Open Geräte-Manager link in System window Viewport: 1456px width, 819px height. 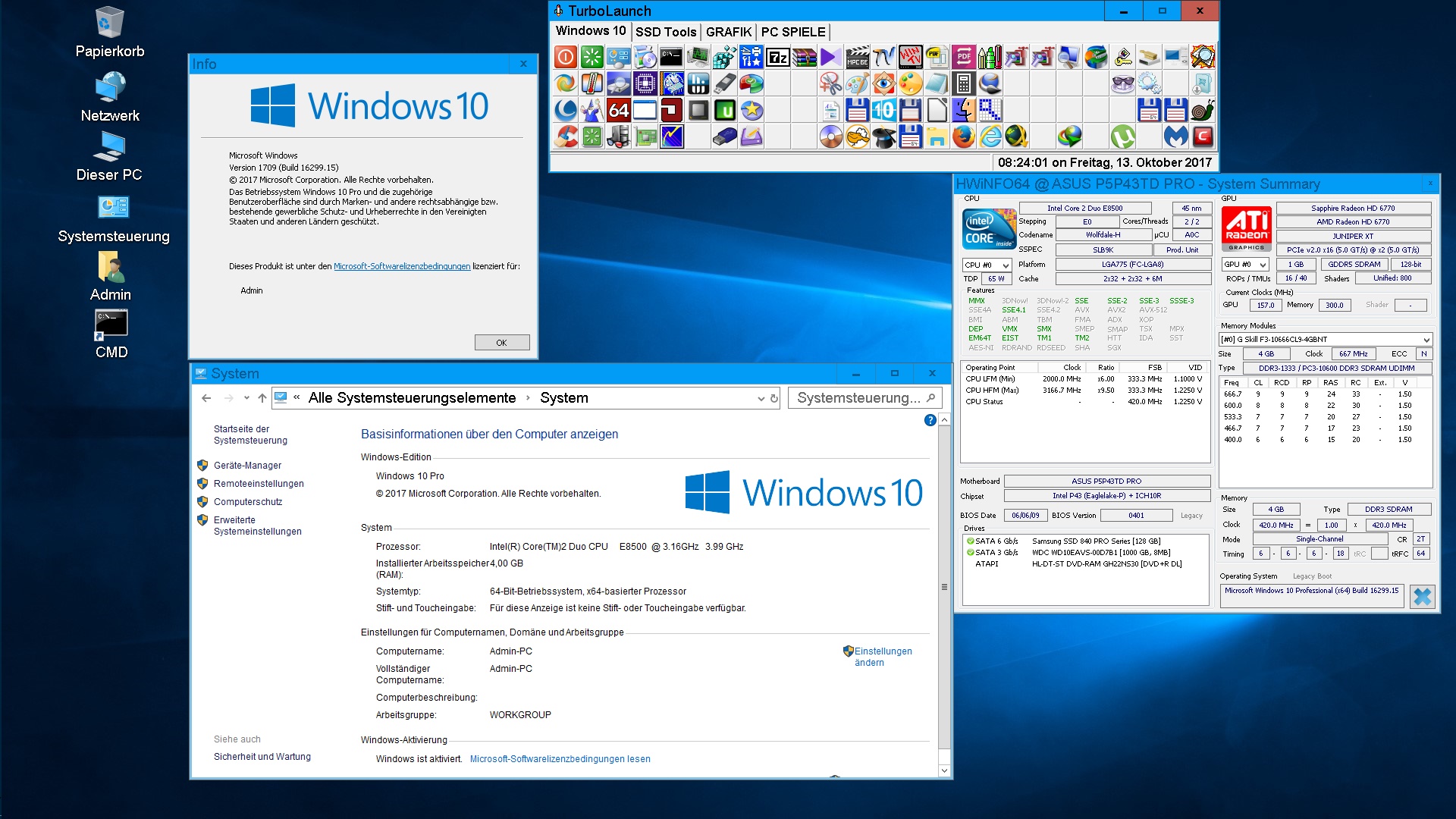coord(247,466)
